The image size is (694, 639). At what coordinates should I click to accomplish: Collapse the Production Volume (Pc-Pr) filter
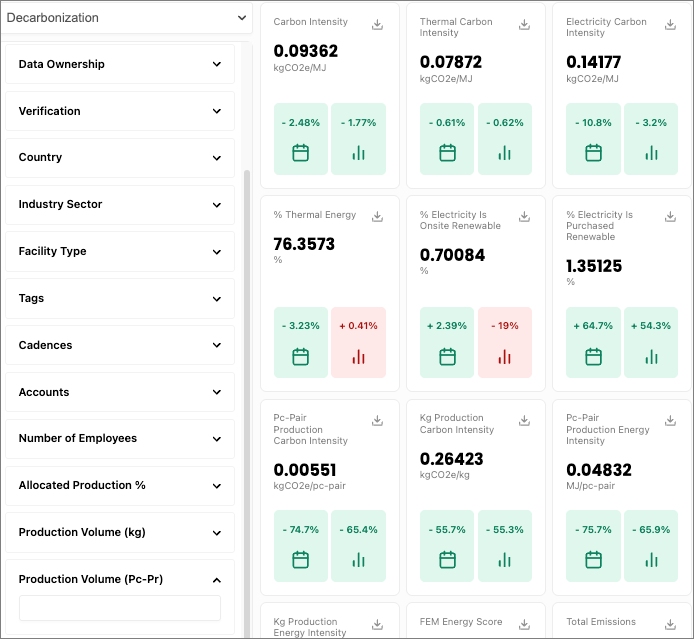pyautogui.click(x=216, y=580)
